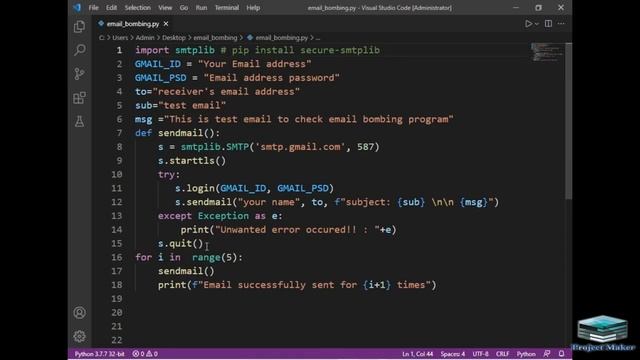
Task: Click line number 7 in gutter
Action: tap(119, 133)
